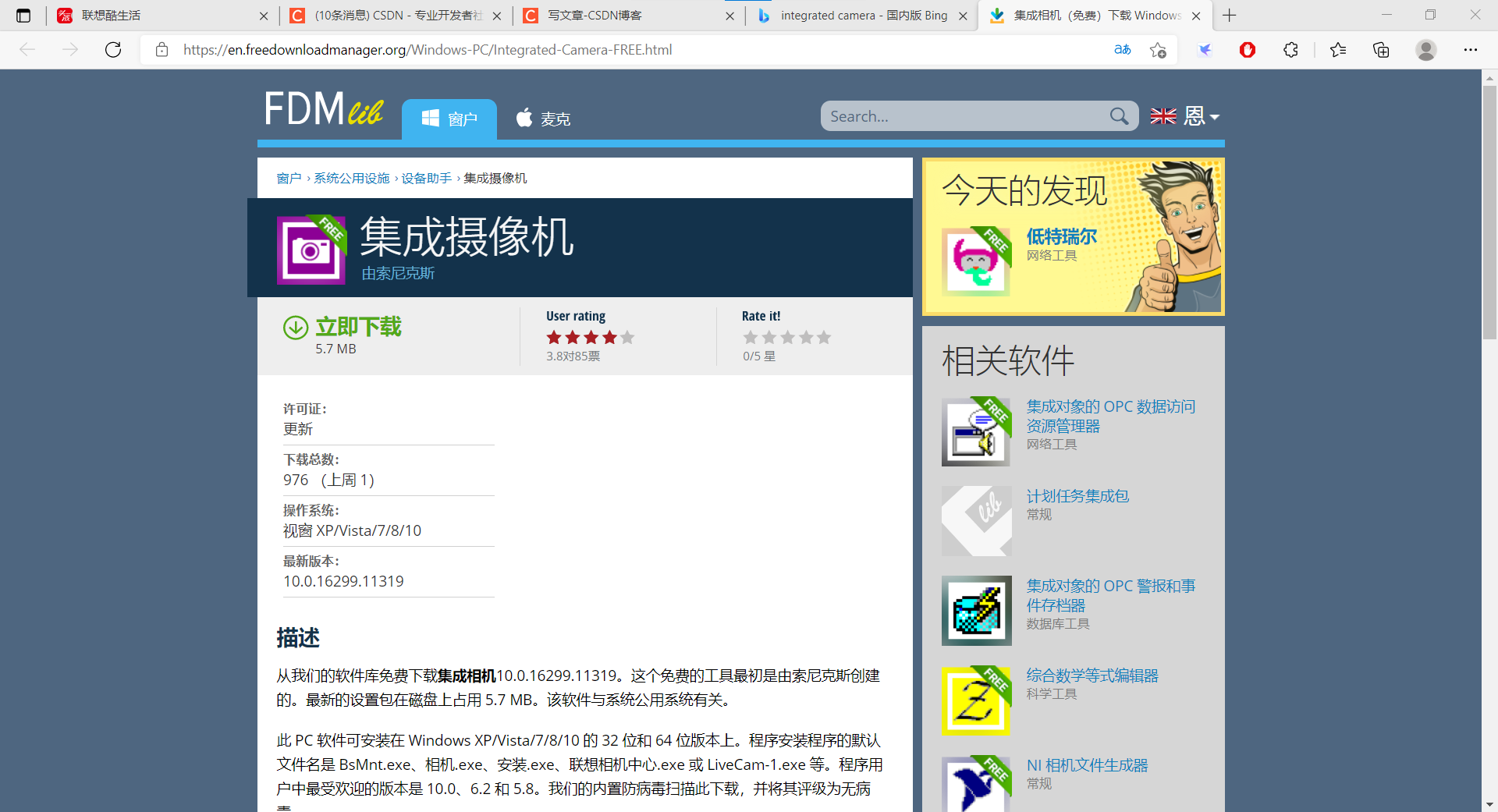This screenshot has width=1498, height=812.
Task: Rate it five stars
Action: tap(824, 337)
